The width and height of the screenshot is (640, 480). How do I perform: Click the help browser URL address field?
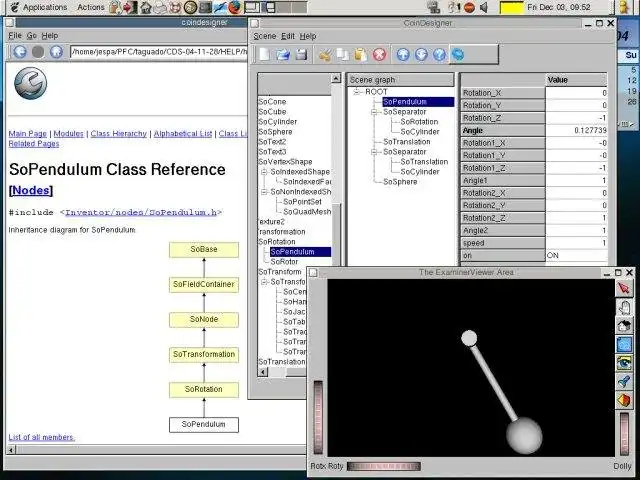158,52
